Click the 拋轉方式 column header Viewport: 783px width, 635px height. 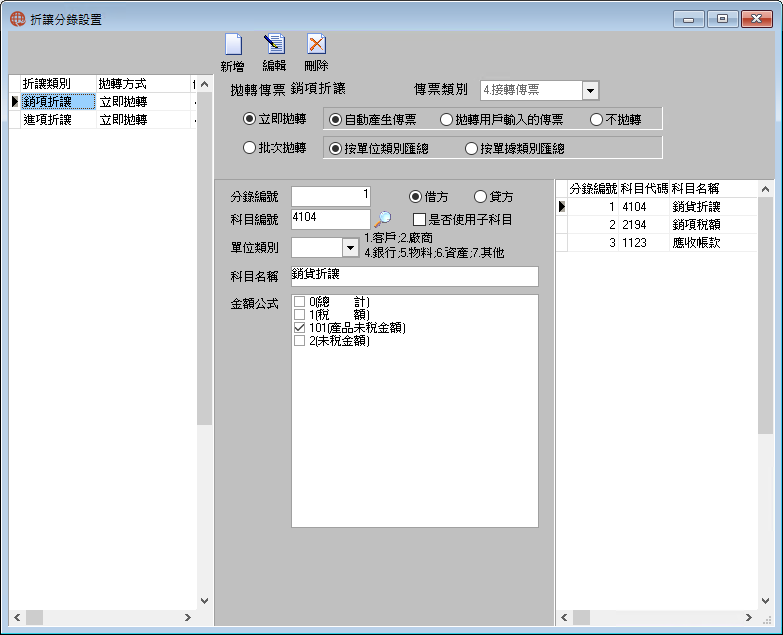[x=143, y=84]
